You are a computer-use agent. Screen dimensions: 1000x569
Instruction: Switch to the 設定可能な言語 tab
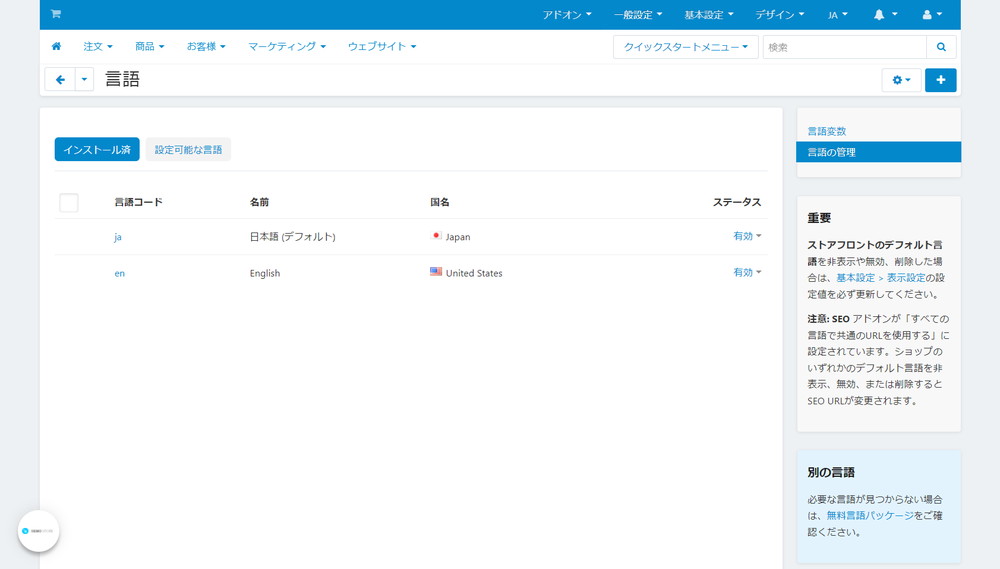(x=188, y=149)
